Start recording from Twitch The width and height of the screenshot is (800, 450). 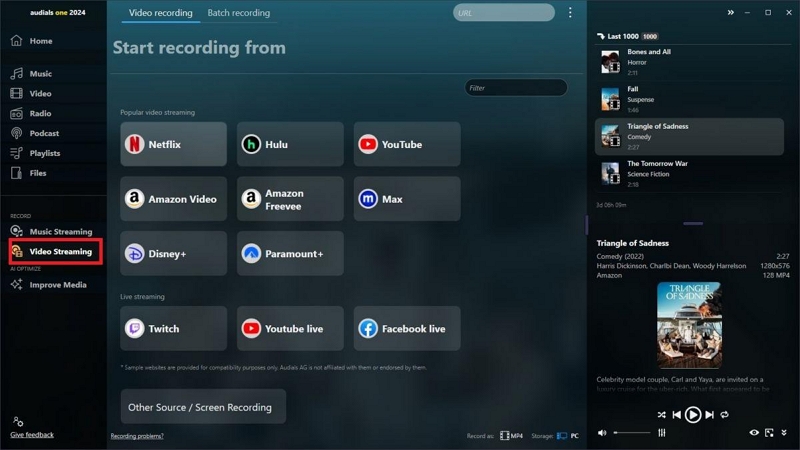pyautogui.click(x=173, y=329)
